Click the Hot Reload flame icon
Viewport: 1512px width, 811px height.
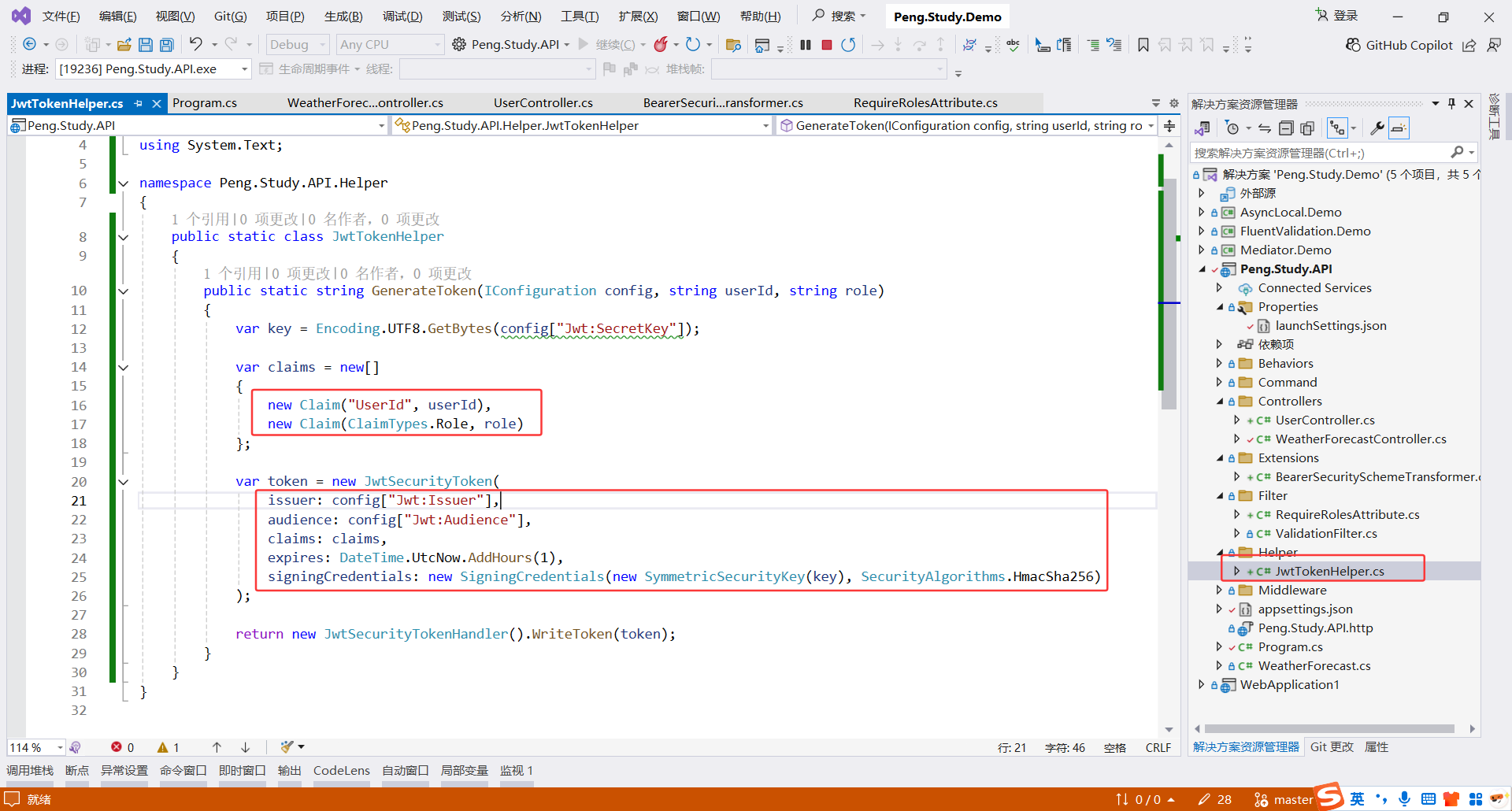(x=661, y=45)
